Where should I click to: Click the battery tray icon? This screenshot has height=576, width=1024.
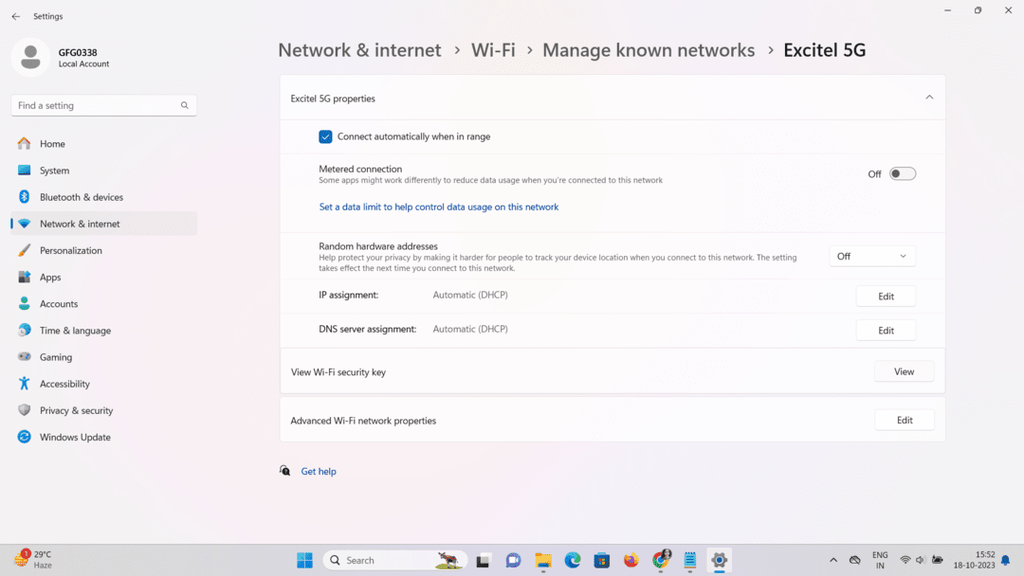pyautogui.click(x=937, y=560)
